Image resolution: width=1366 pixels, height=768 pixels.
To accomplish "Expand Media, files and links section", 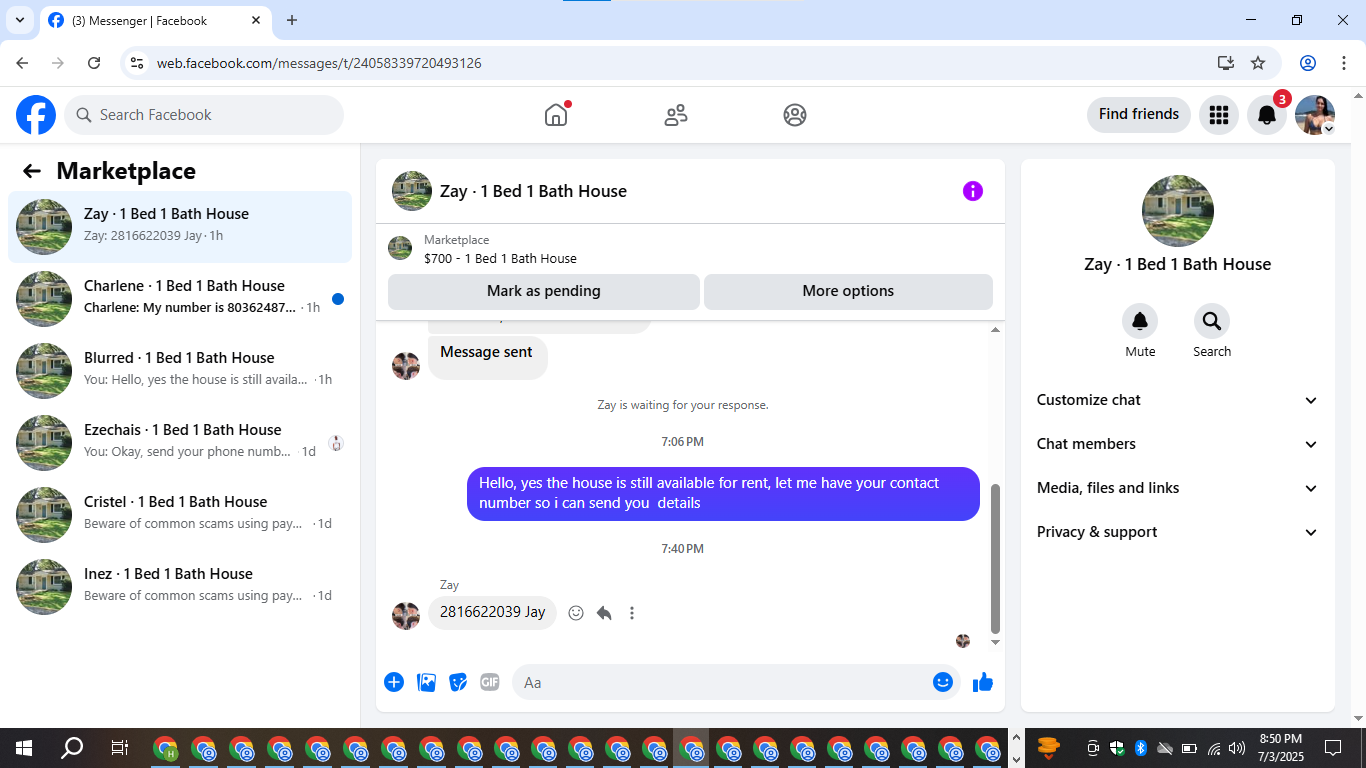I will pyautogui.click(x=1178, y=488).
